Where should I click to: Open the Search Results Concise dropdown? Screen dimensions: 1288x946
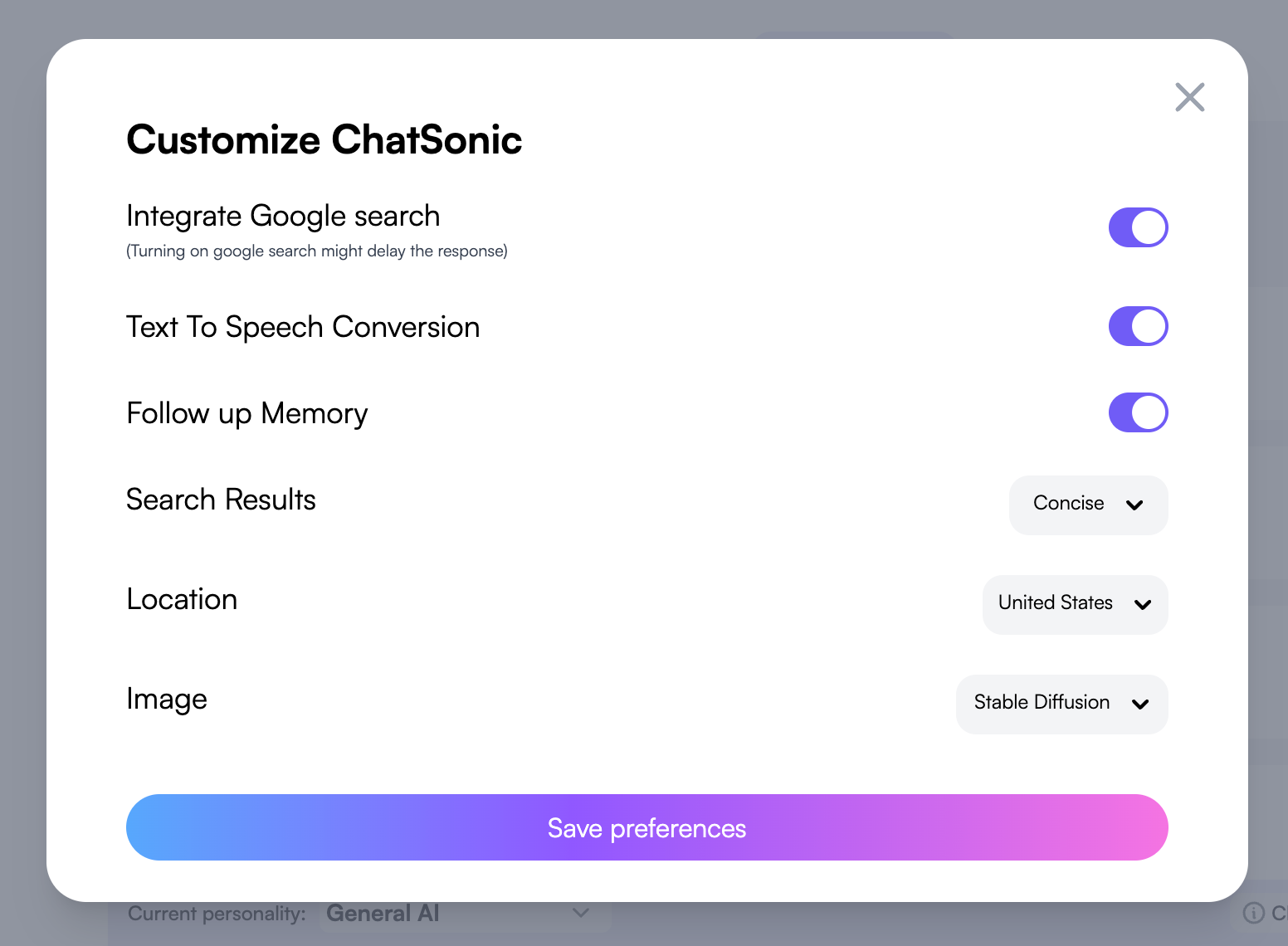[x=1087, y=505]
